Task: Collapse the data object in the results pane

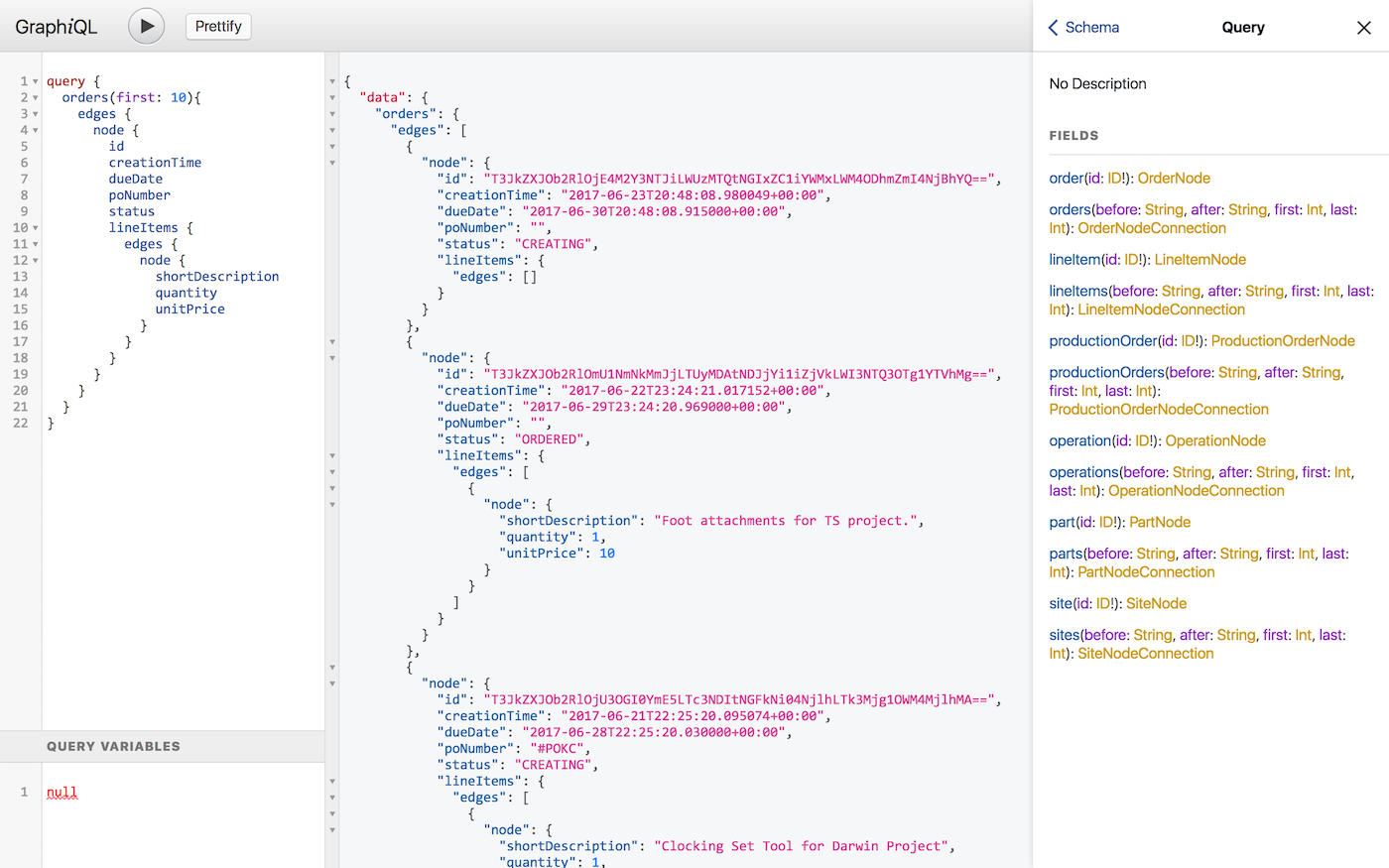Action: (x=331, y=97)
